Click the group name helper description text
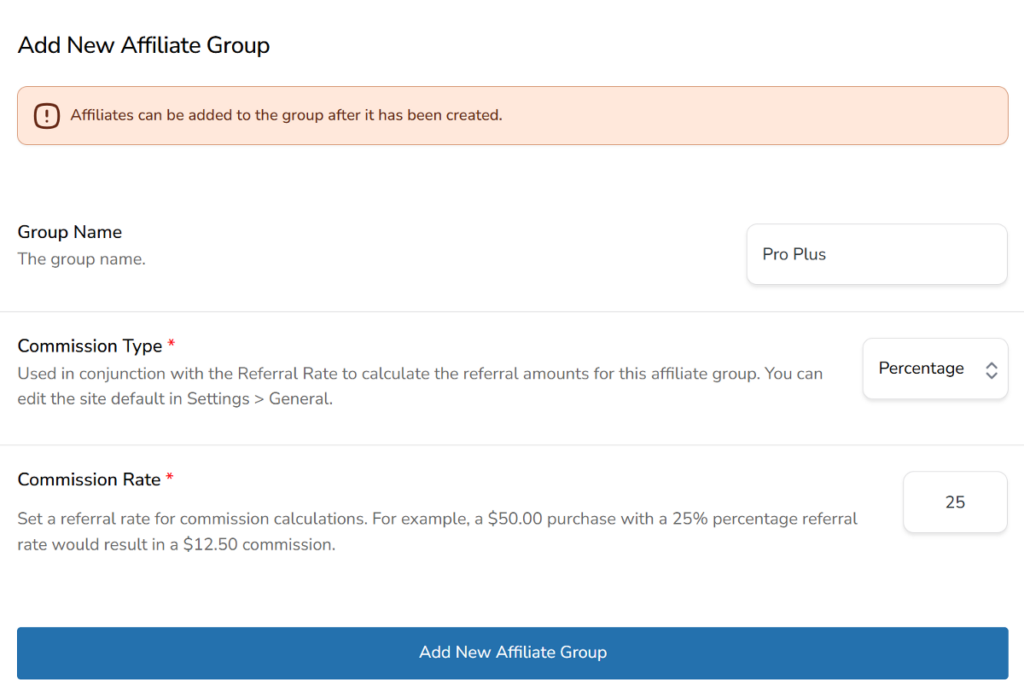The image size is (1024, 691). [81, 258]
